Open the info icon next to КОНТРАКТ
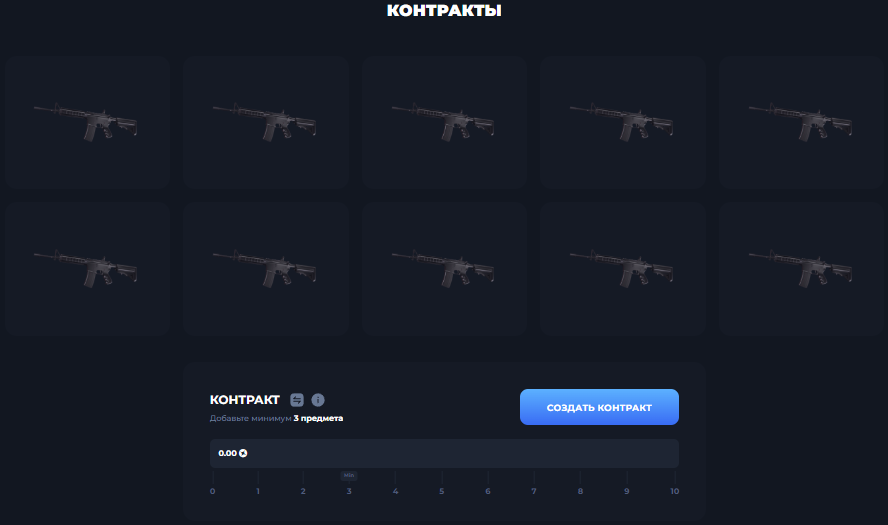Screen dimensions: 888x525 [x=318, y=400]
